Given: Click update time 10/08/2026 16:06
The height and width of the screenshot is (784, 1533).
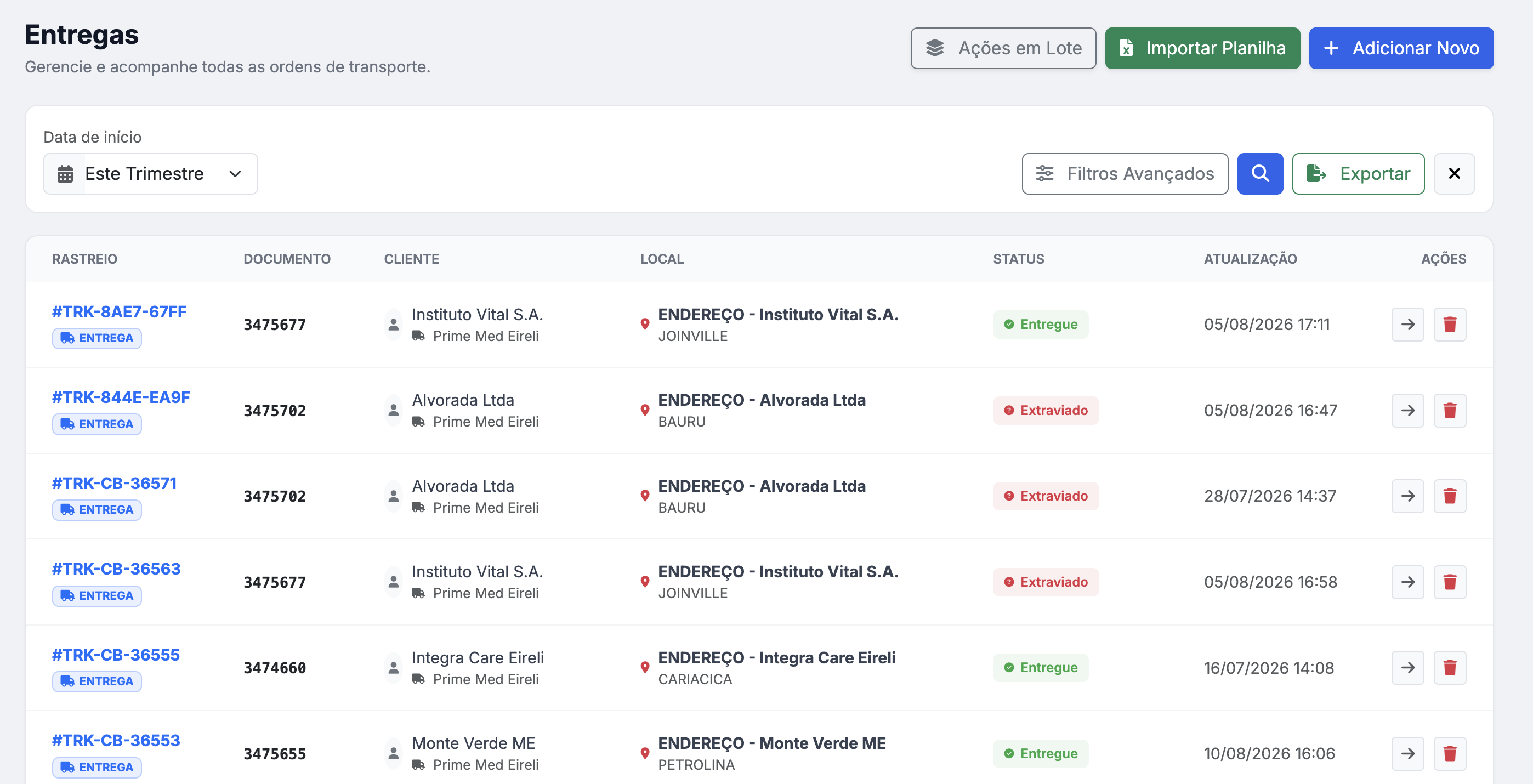Looking at the screenshot, I should 1269,754.
